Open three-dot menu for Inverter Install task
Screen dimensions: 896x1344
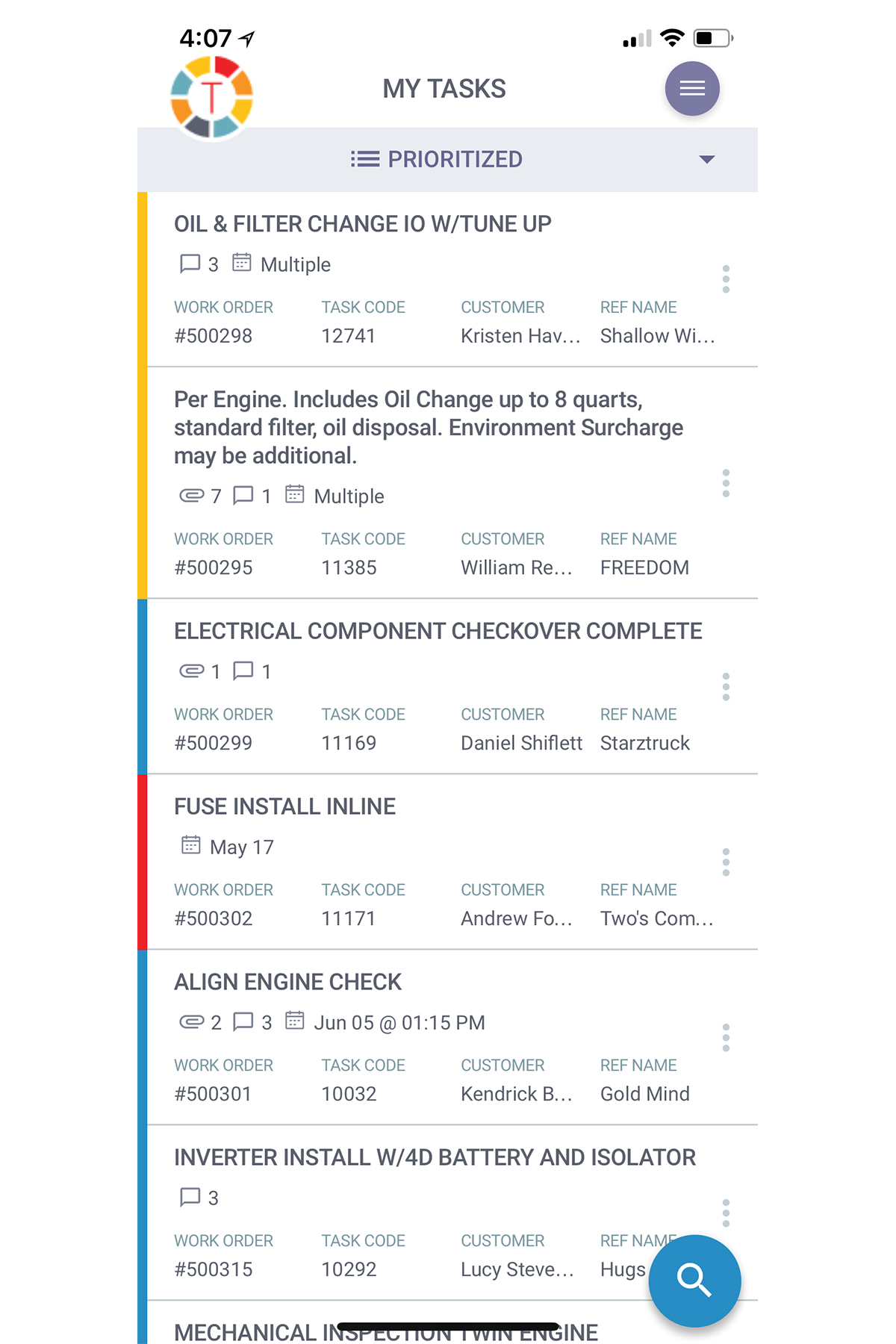(726, 1213)
